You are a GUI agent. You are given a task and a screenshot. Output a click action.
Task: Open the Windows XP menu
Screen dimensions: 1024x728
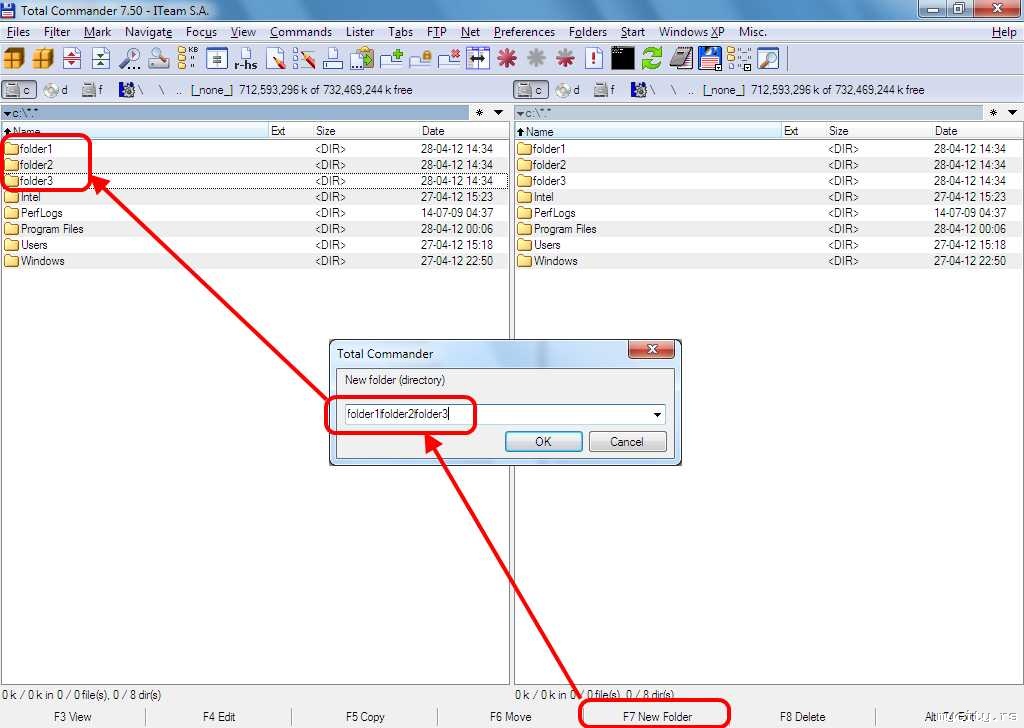(692, 32)
